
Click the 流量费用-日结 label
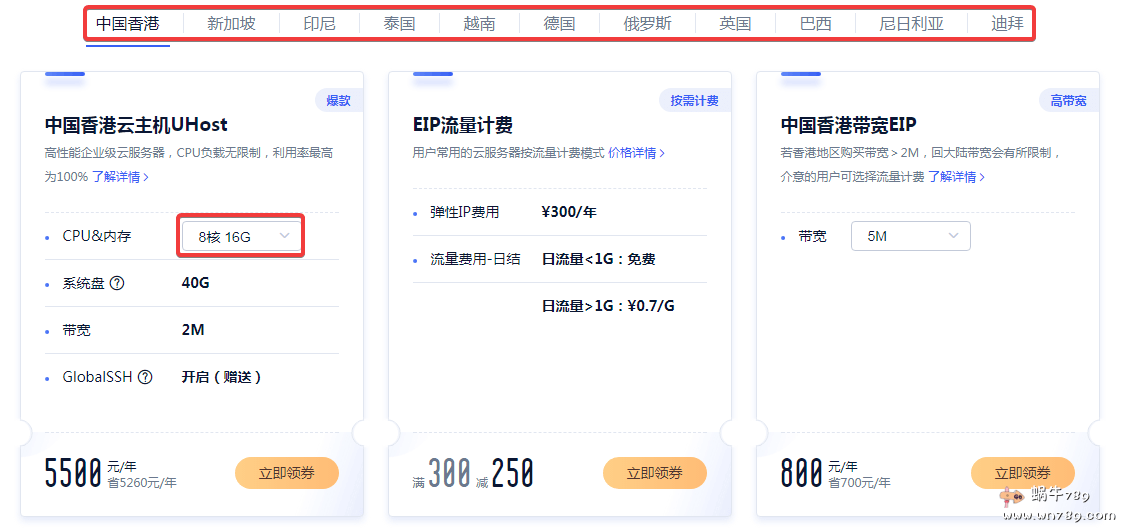(475, 259)
